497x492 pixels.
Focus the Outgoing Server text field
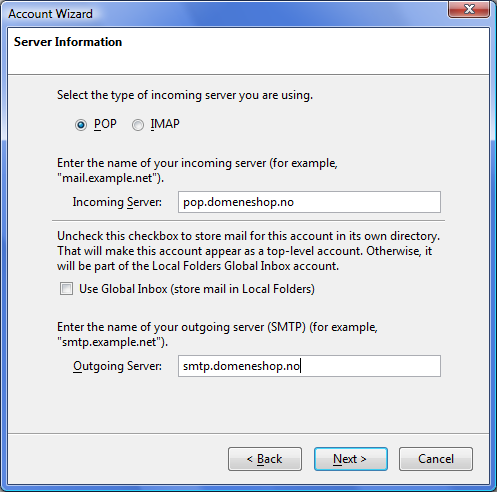[309, 366]
